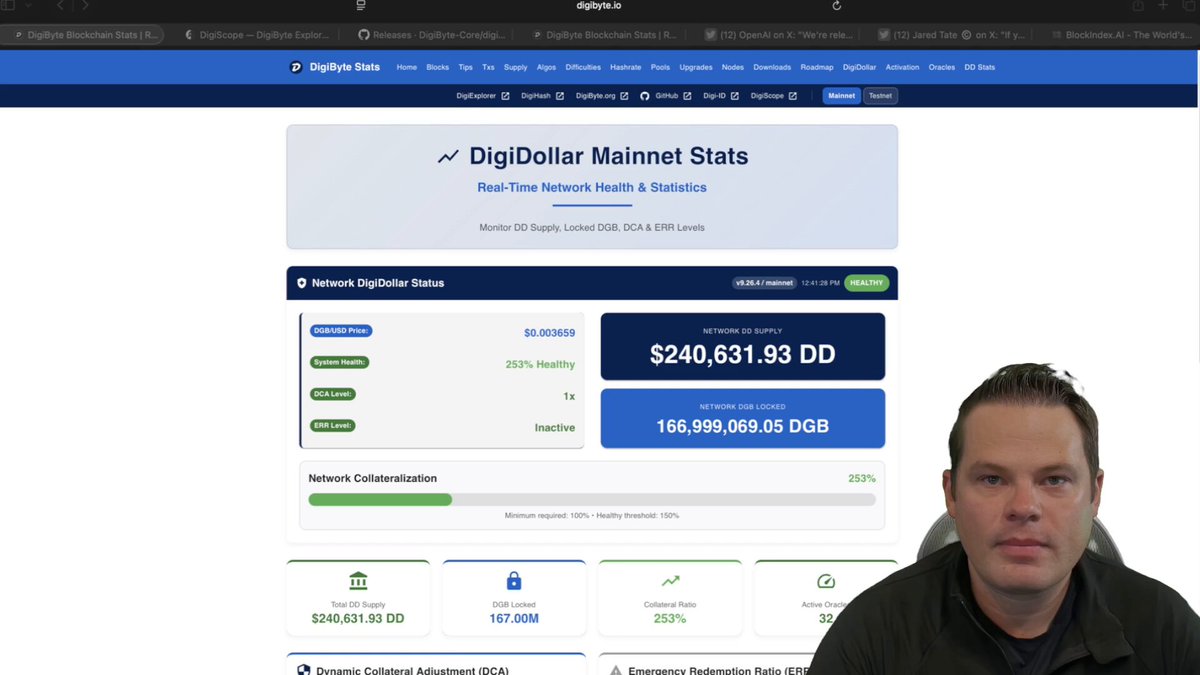Screen dimensions: 1200x675
Task: Click the padlock icon in DGB Locked card
Action: click(x=514, y=581)
